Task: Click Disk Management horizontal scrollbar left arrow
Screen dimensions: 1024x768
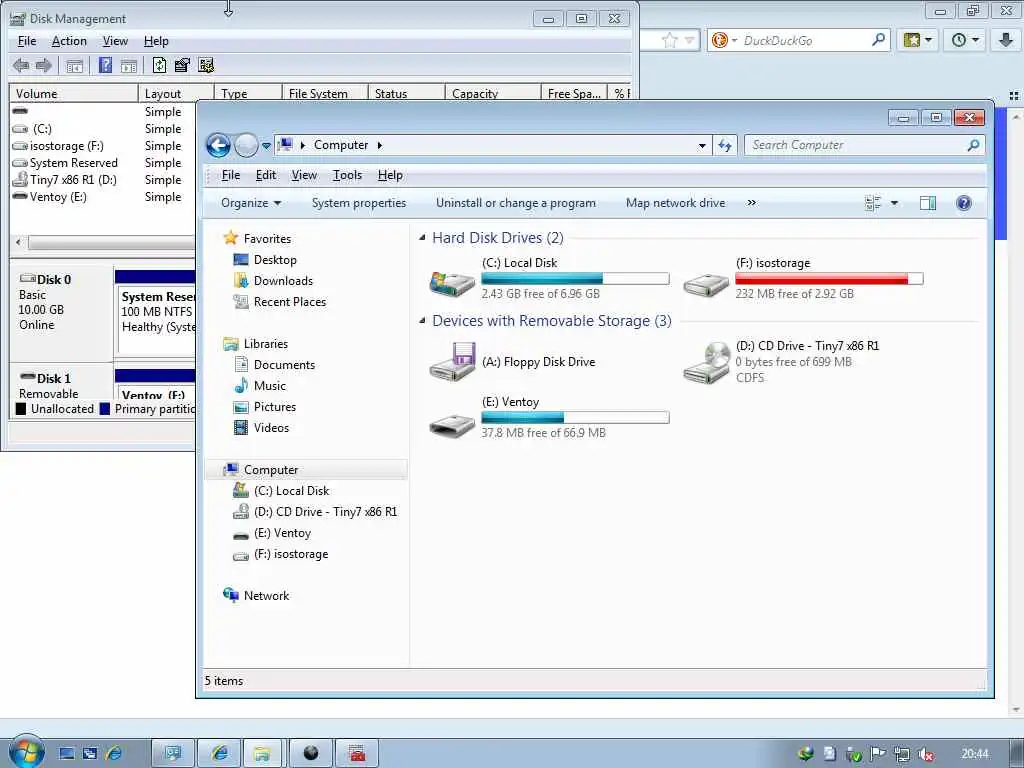Action: [18, 243]
